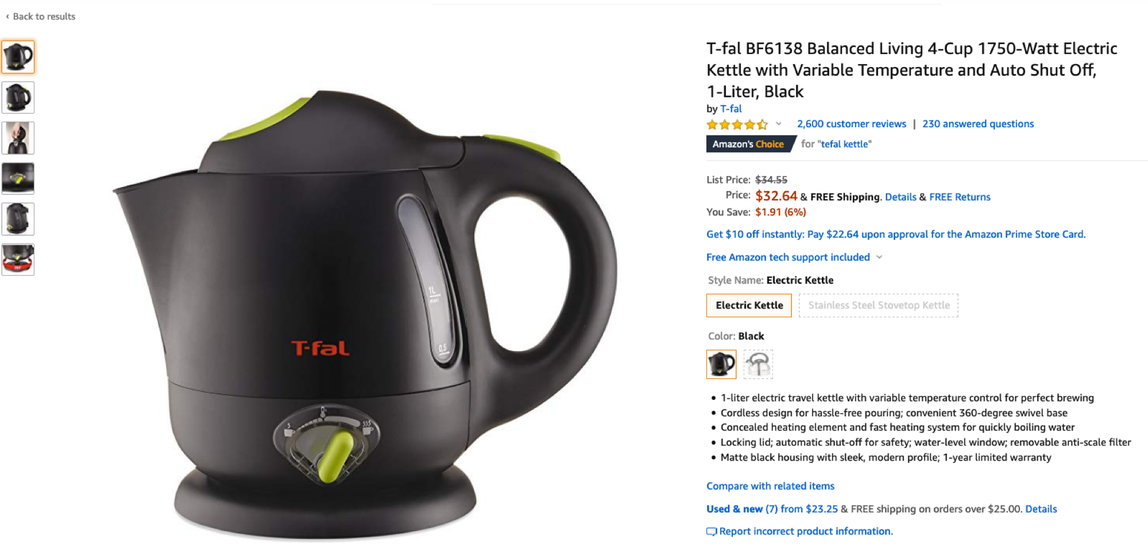Choose the Stainless Steel Stovetop Kettle style
Screen dimensions: 1148x546
point(879,305)
